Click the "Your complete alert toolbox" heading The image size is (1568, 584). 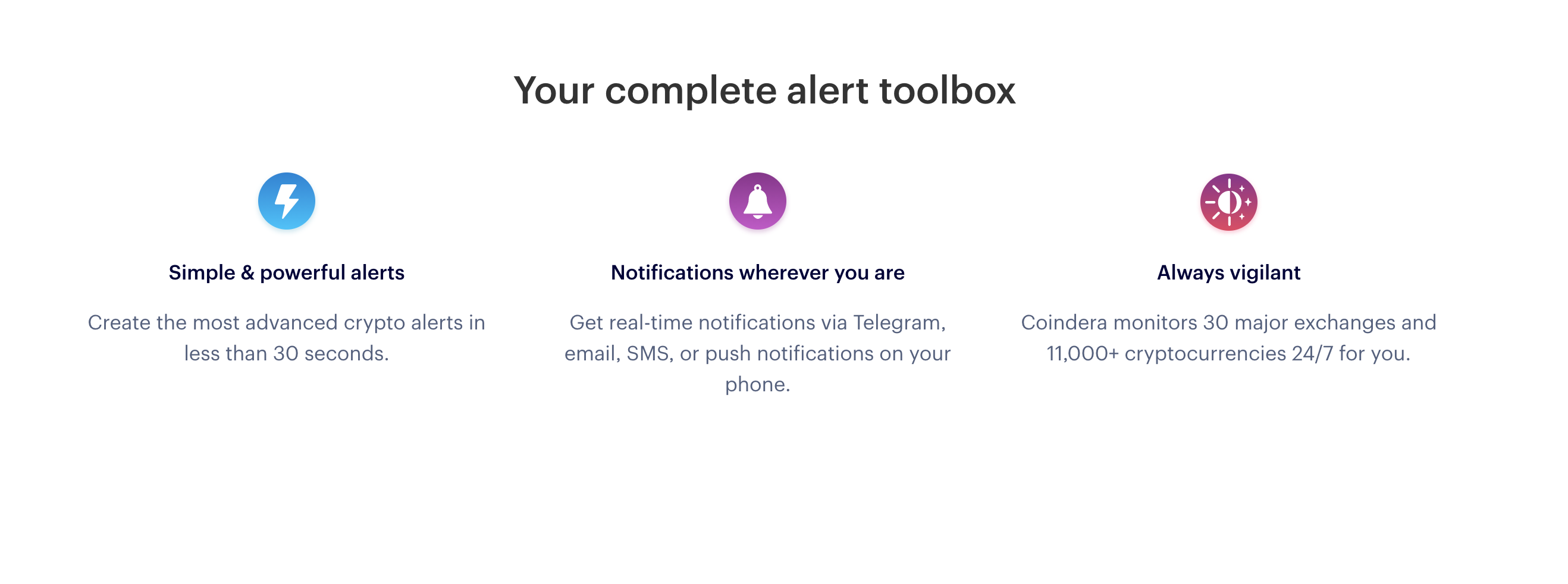point(764,90)
